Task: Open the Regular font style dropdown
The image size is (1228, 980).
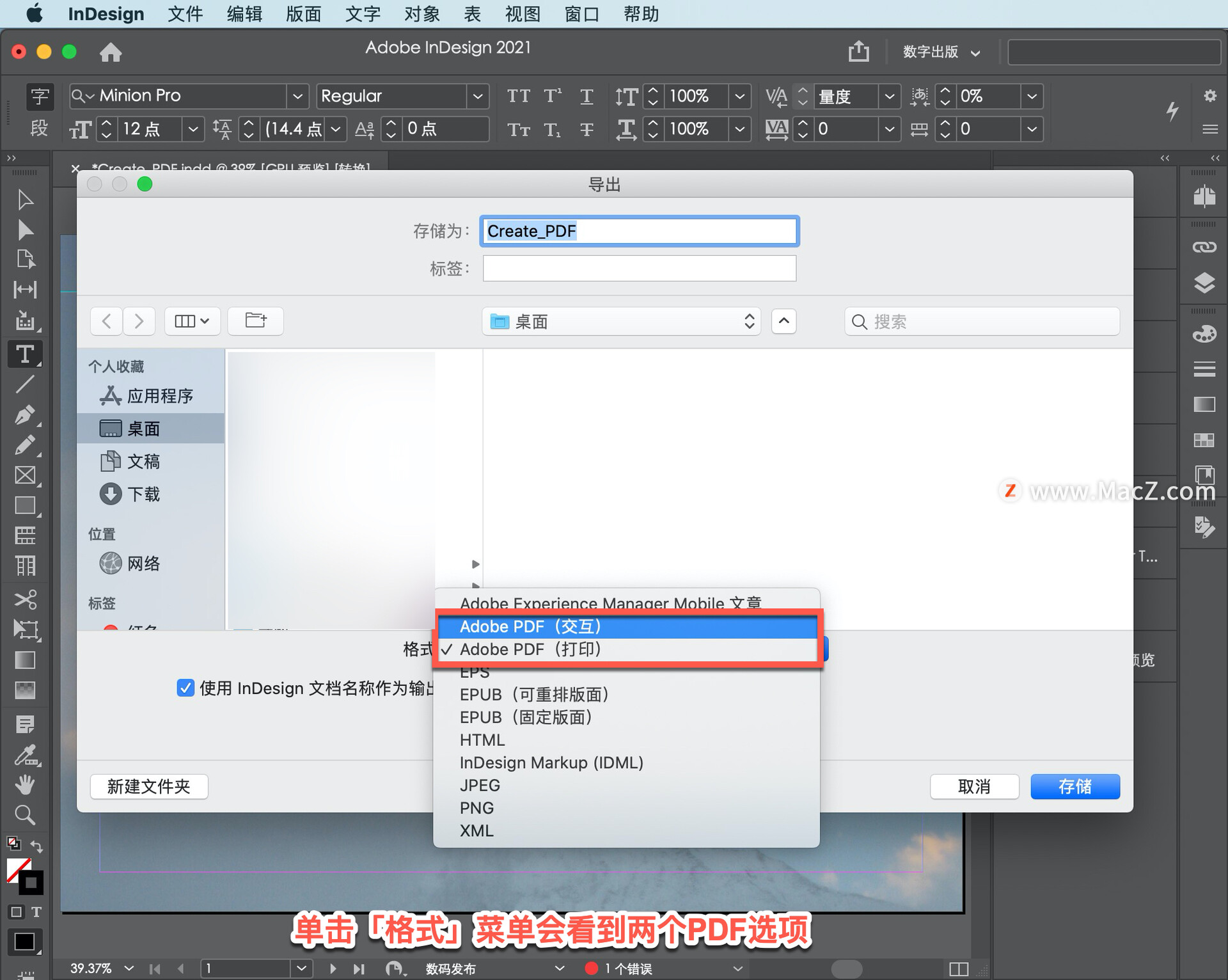Action: point(477,97)
